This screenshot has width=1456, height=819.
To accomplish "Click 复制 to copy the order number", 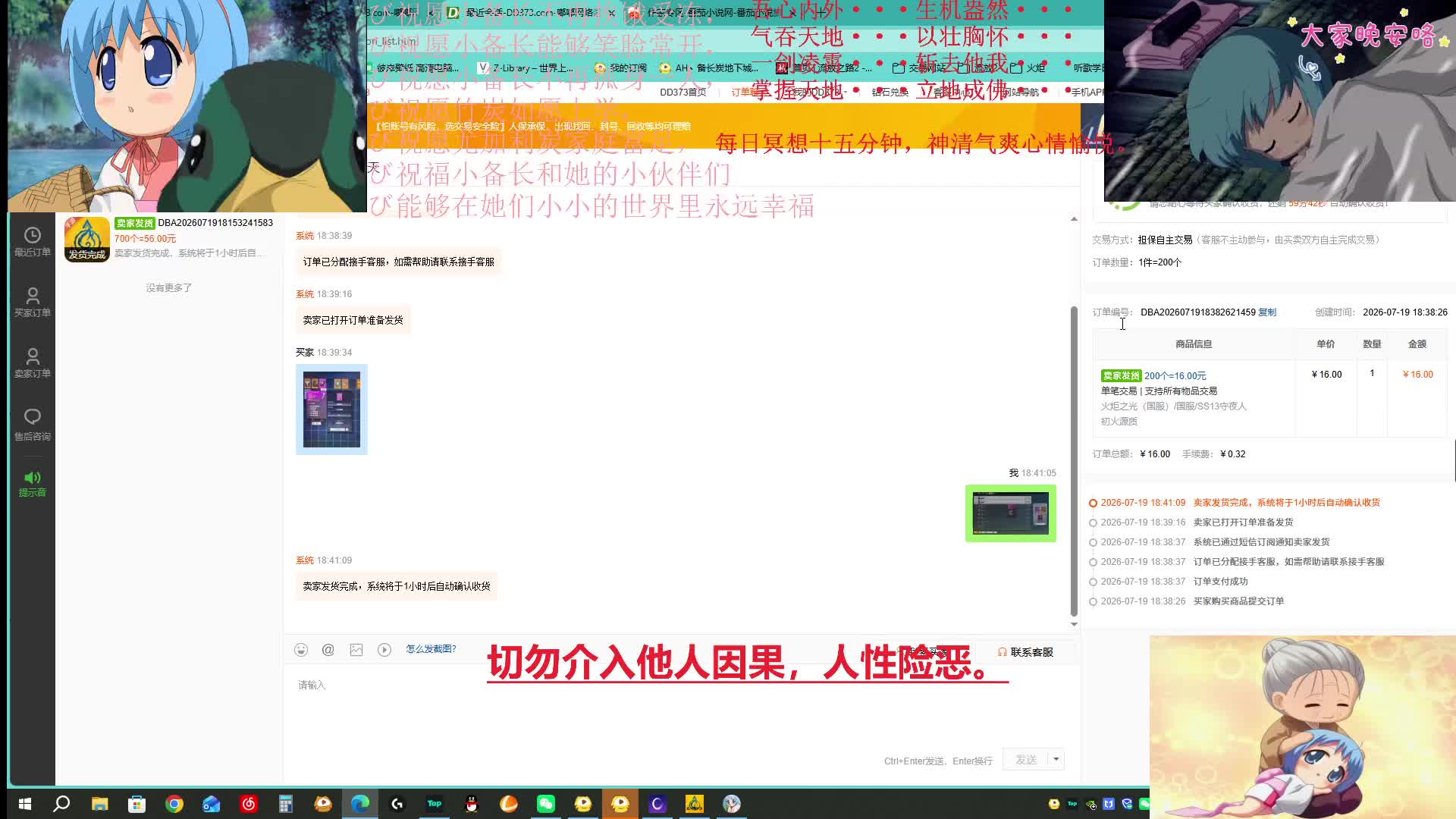I will [1267, 312].
